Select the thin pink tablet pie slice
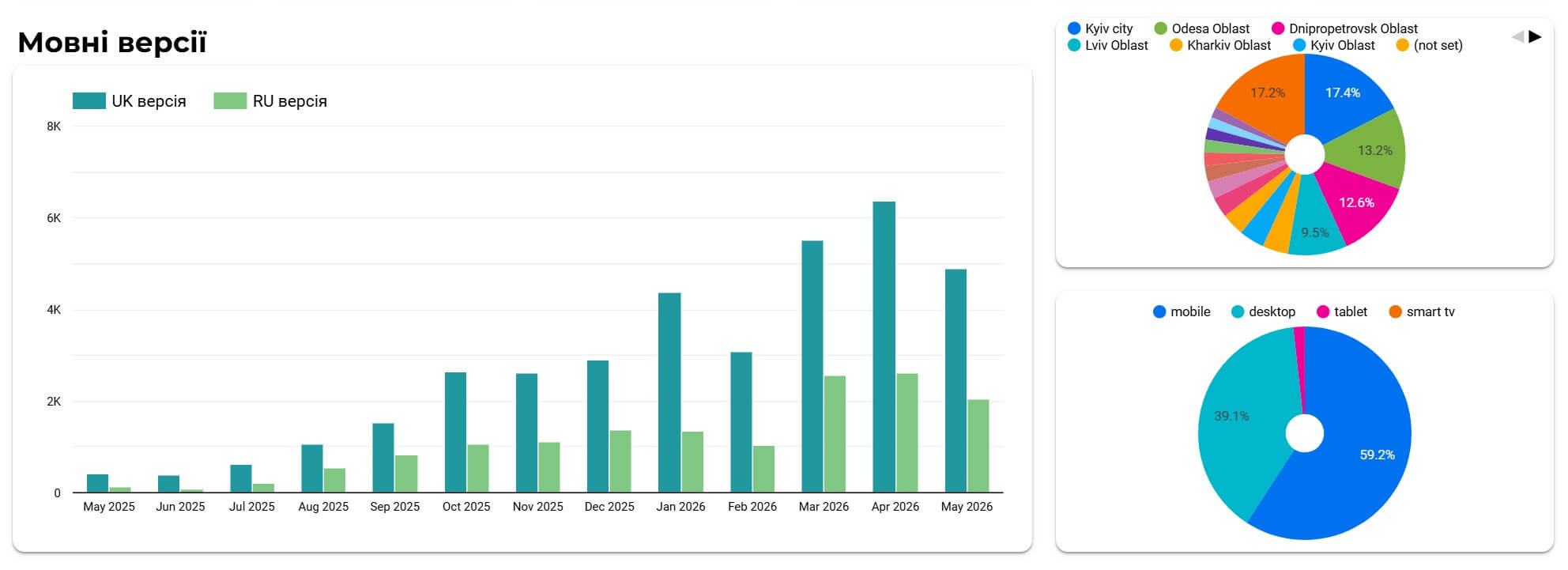This screenshot has height=570, width=1568. click(1299, 356)
